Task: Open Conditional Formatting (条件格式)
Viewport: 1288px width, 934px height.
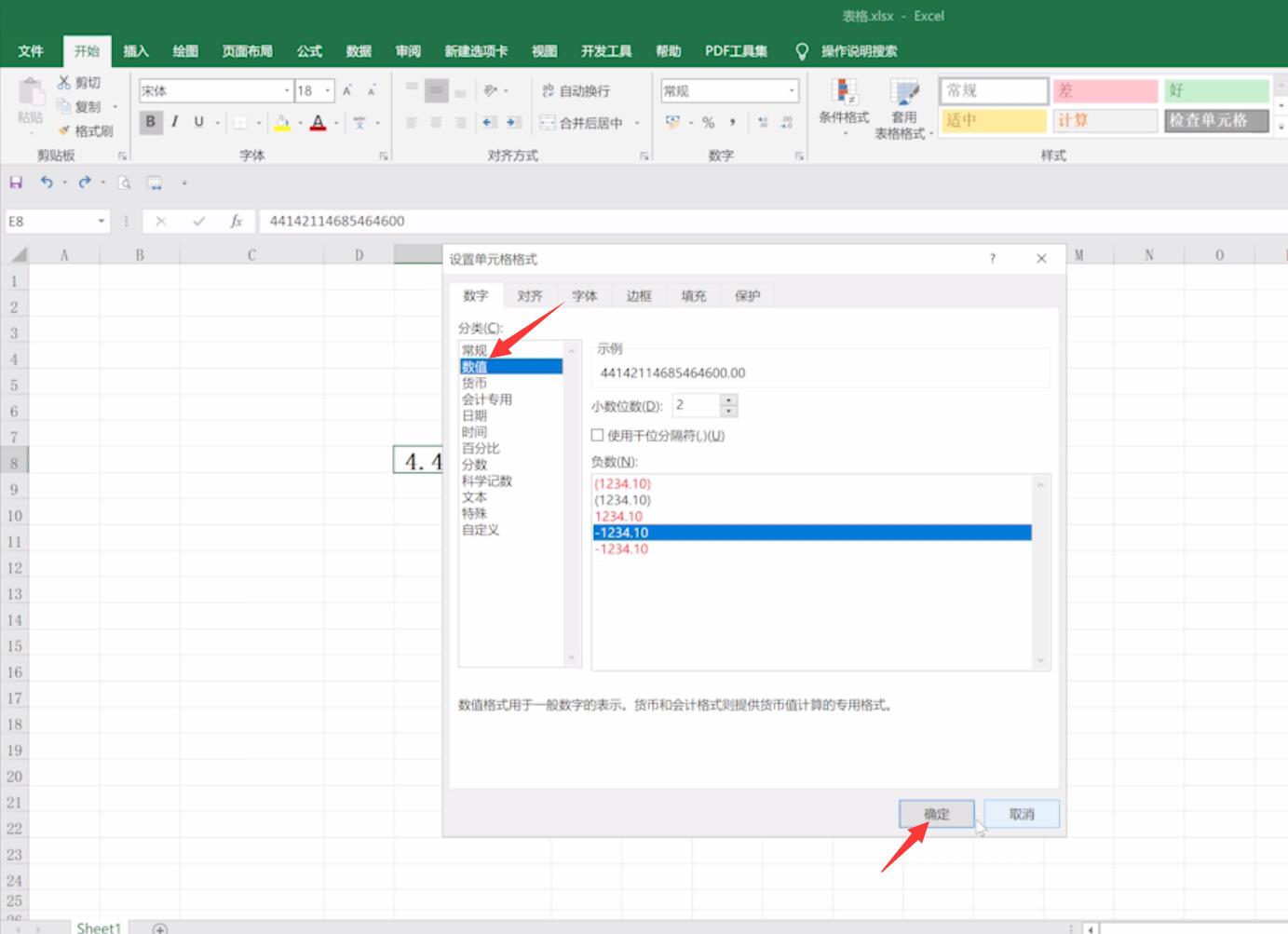Action: pos(844,109)
